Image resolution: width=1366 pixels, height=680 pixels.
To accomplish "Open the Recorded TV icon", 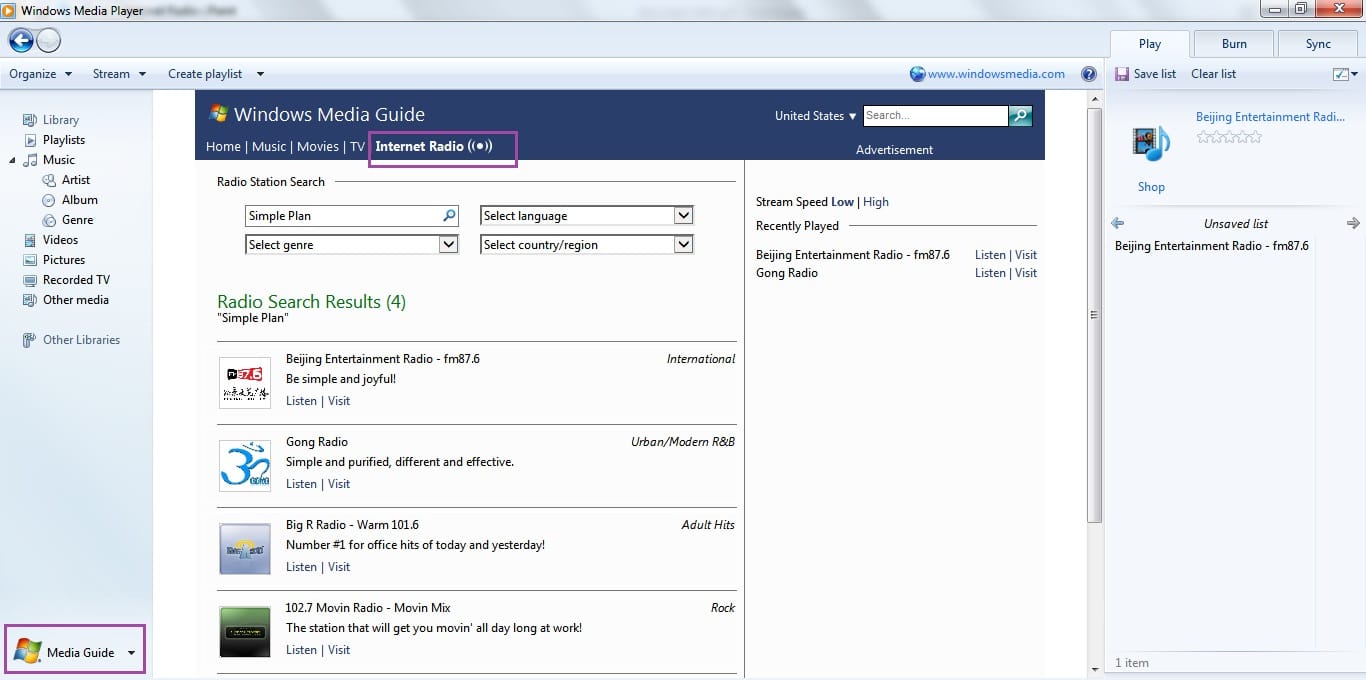I will [x=30, y=280].
